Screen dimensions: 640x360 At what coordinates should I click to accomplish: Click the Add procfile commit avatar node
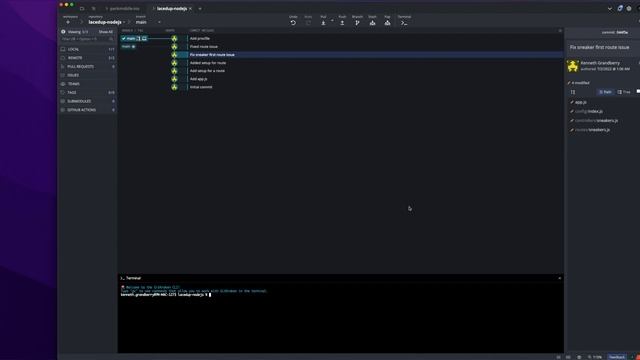coord(174,38)
